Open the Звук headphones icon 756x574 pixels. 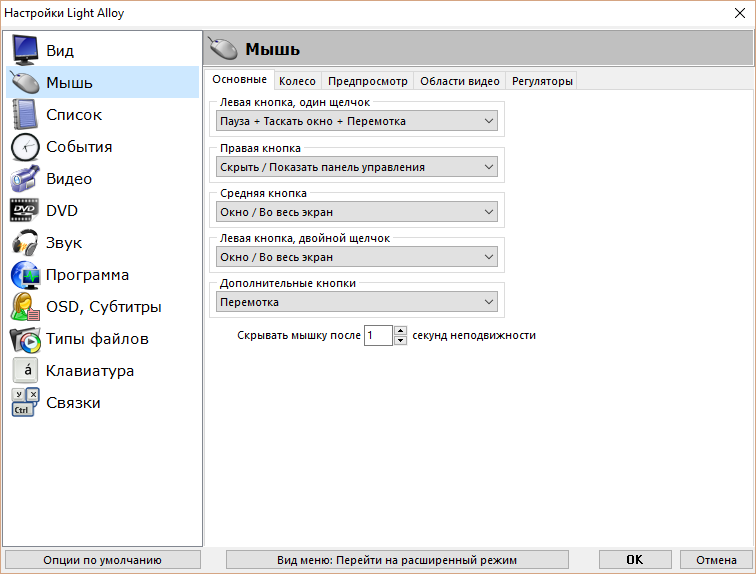[25, 242]
